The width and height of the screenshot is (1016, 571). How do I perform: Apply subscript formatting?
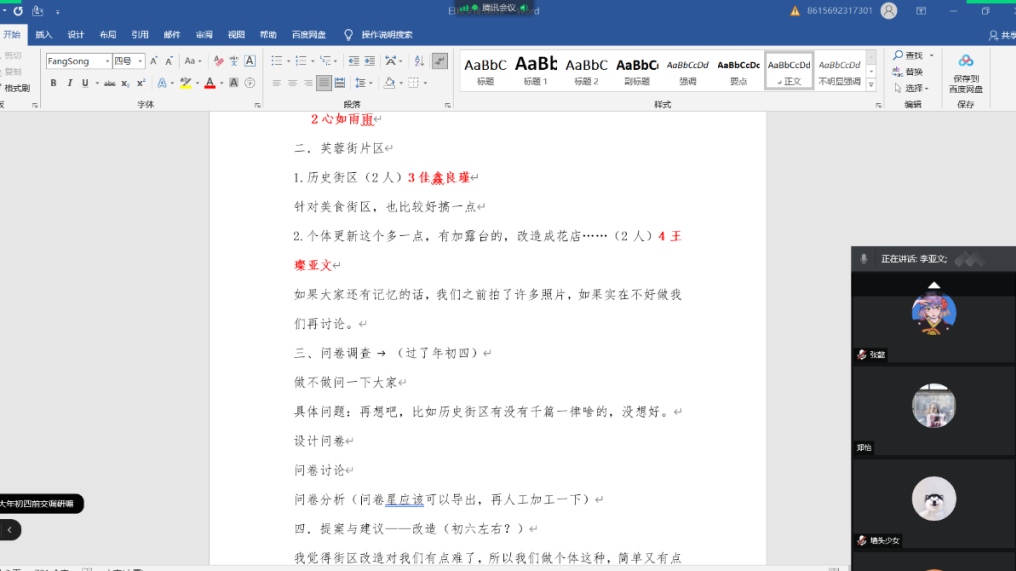point(126,83)
